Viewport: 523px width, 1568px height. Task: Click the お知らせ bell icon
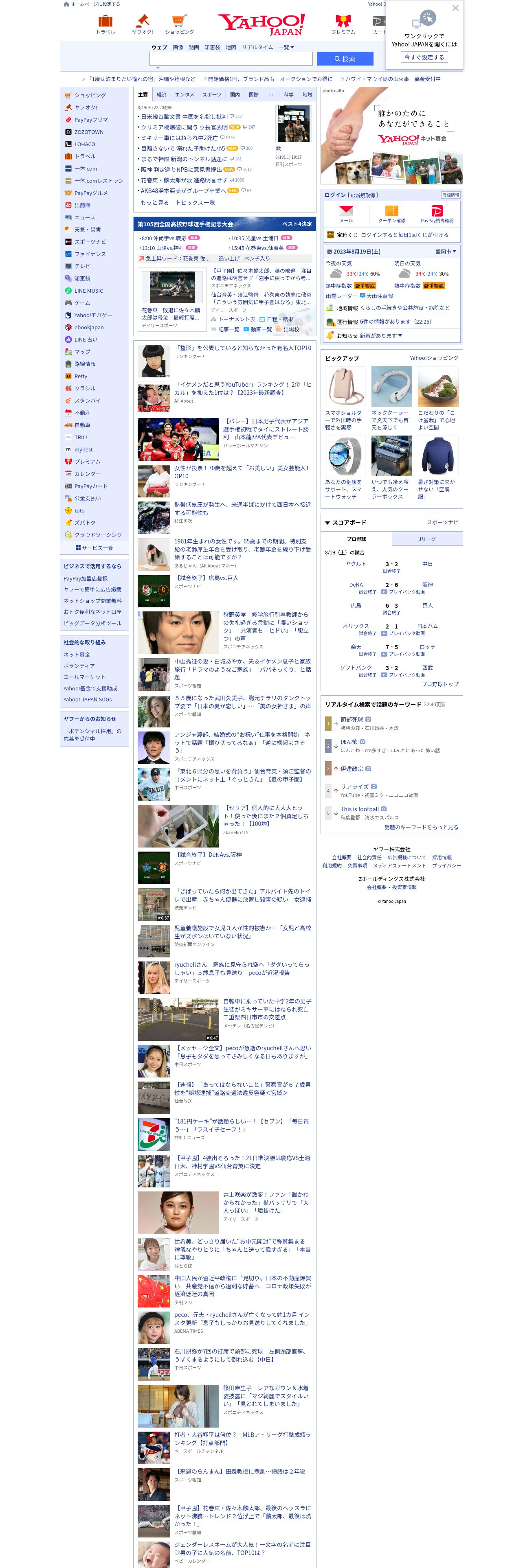330,335
